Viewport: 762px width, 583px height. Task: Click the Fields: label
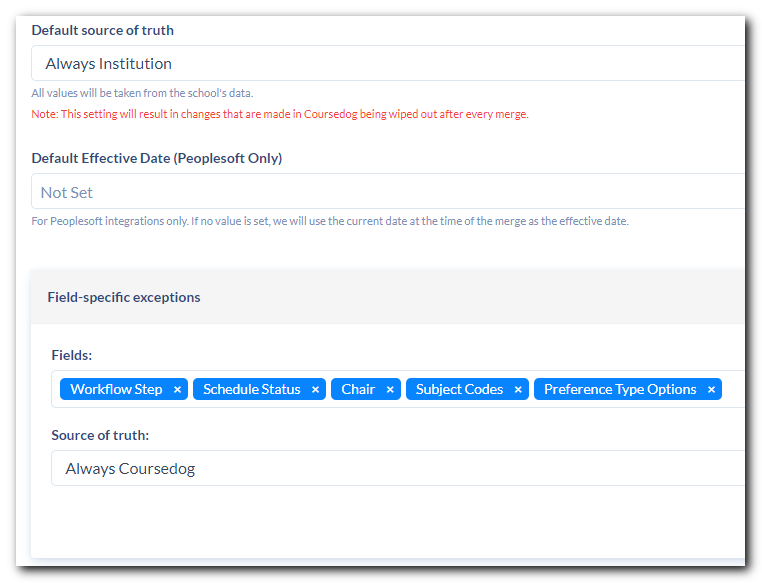(72, 355)
